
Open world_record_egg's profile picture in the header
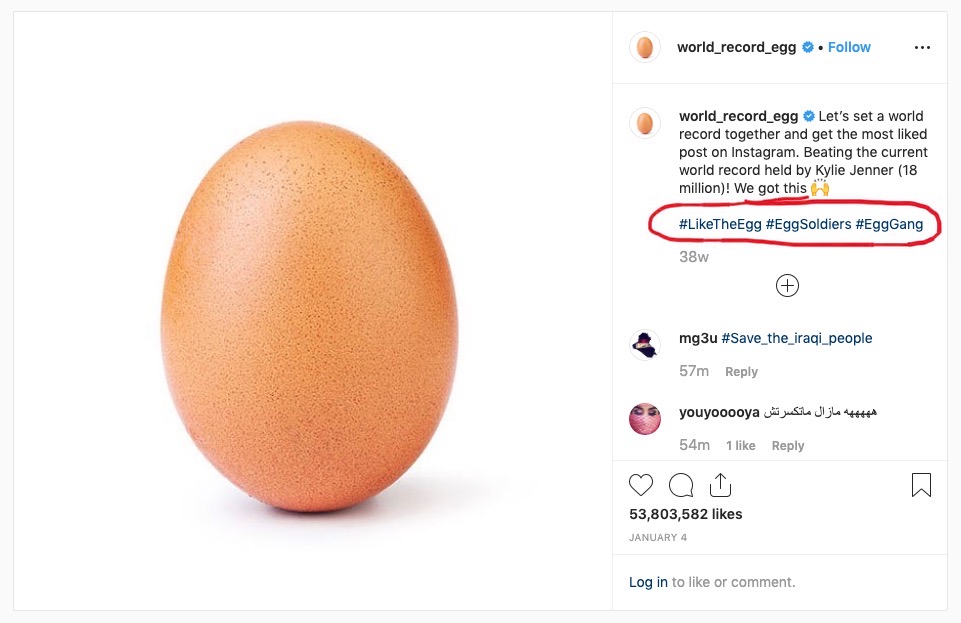(x=644, y=47)
